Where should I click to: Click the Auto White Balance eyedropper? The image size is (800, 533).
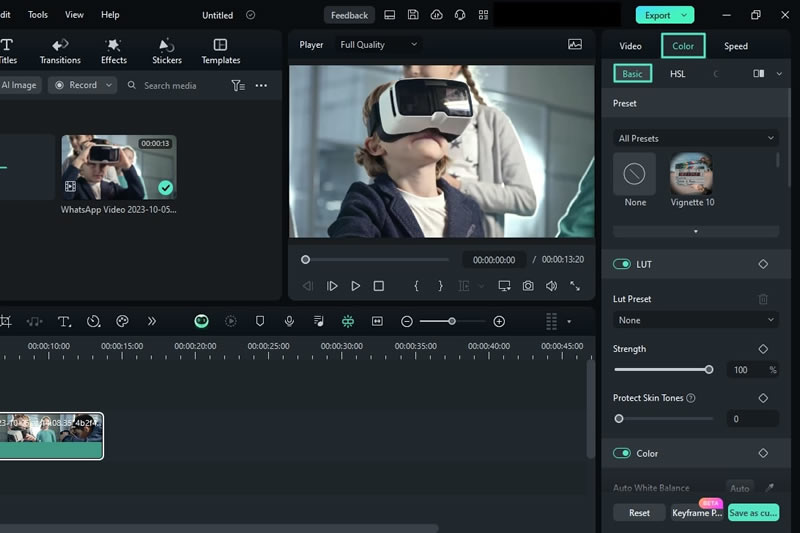coord(769,488)
